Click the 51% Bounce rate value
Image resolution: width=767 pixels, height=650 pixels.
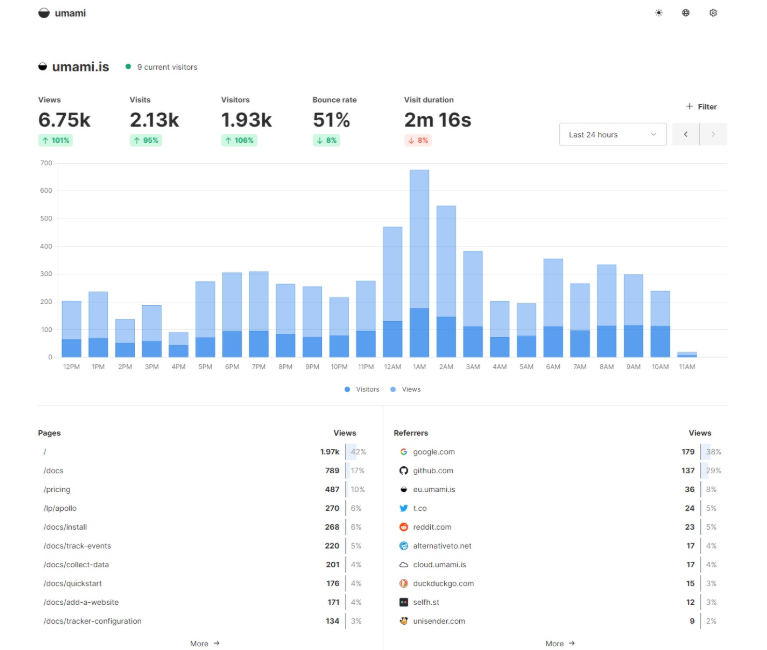tap(331, 120)
